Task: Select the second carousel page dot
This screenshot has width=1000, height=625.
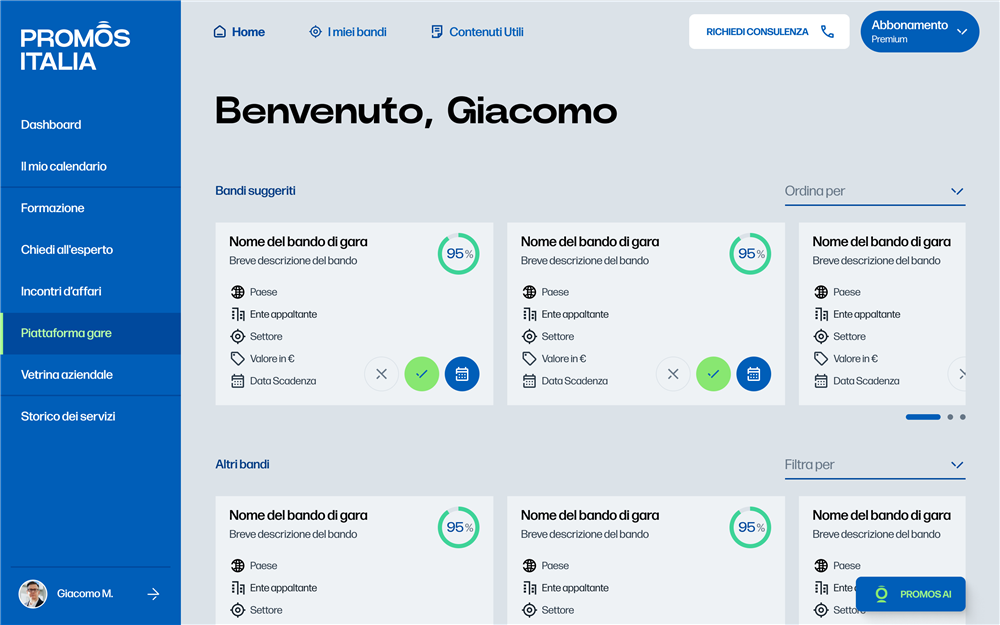Action: tap(950, 417)
